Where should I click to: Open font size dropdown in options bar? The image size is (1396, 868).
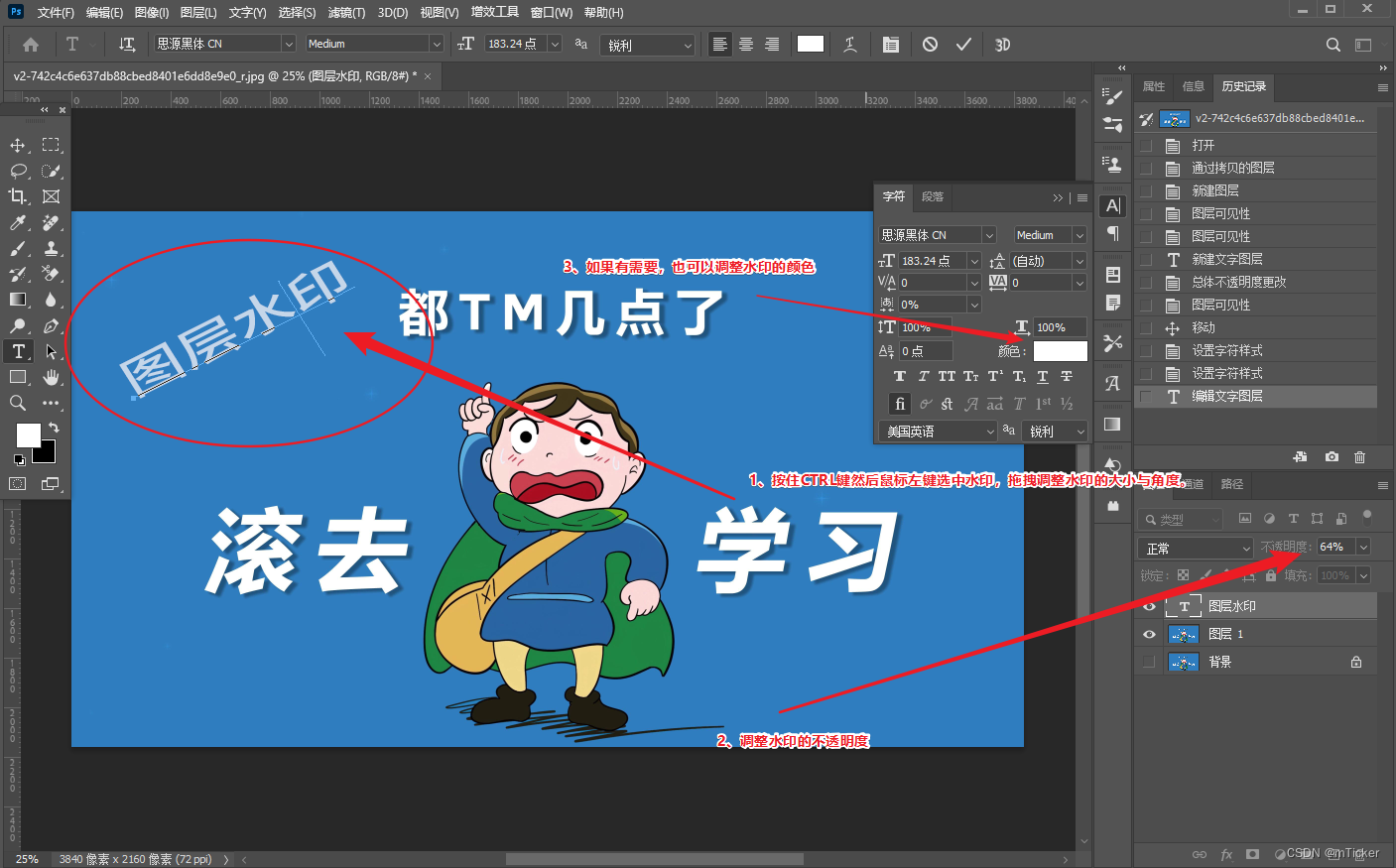coord(555,44)
